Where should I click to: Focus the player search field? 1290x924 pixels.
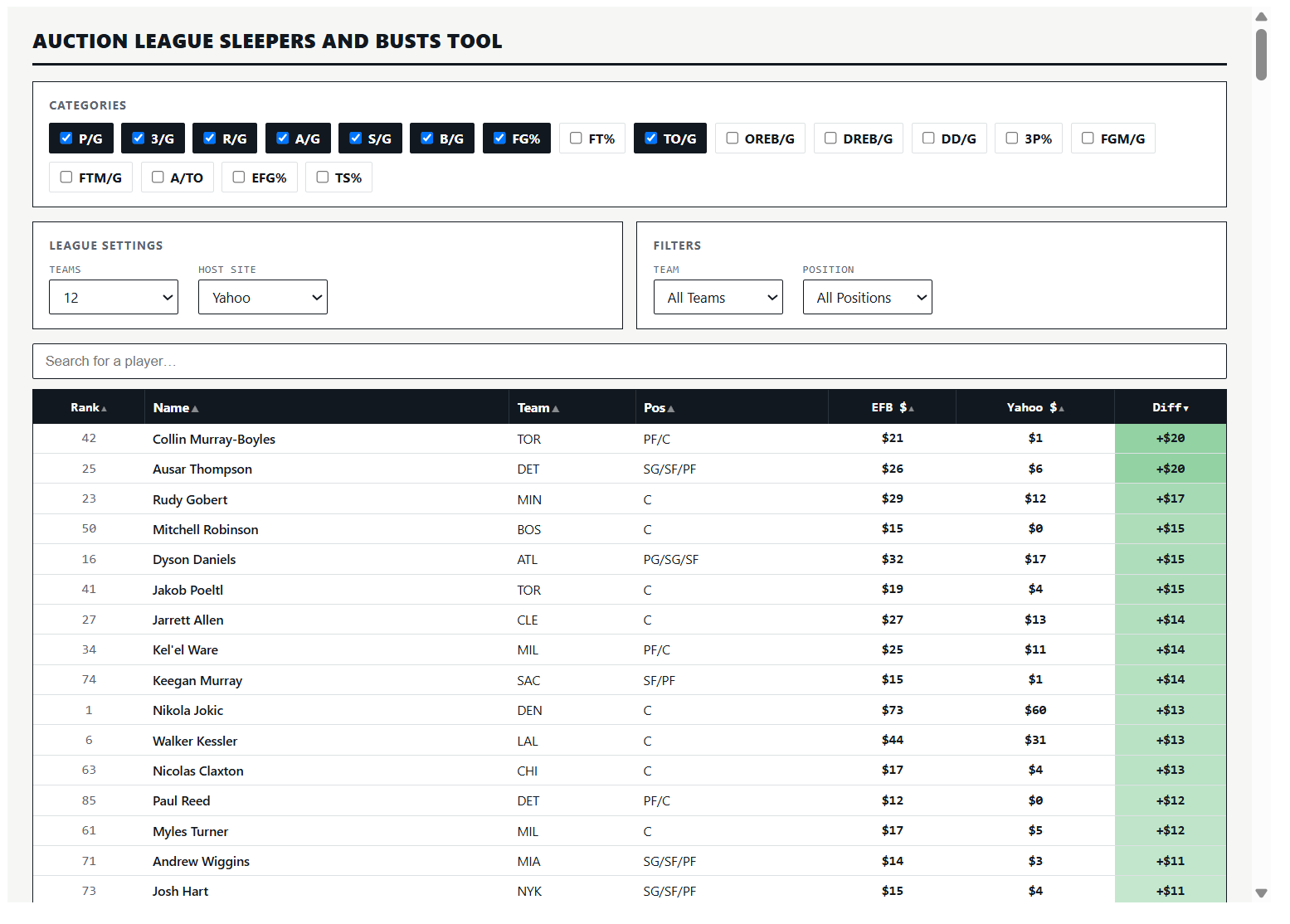pos(630,362)
